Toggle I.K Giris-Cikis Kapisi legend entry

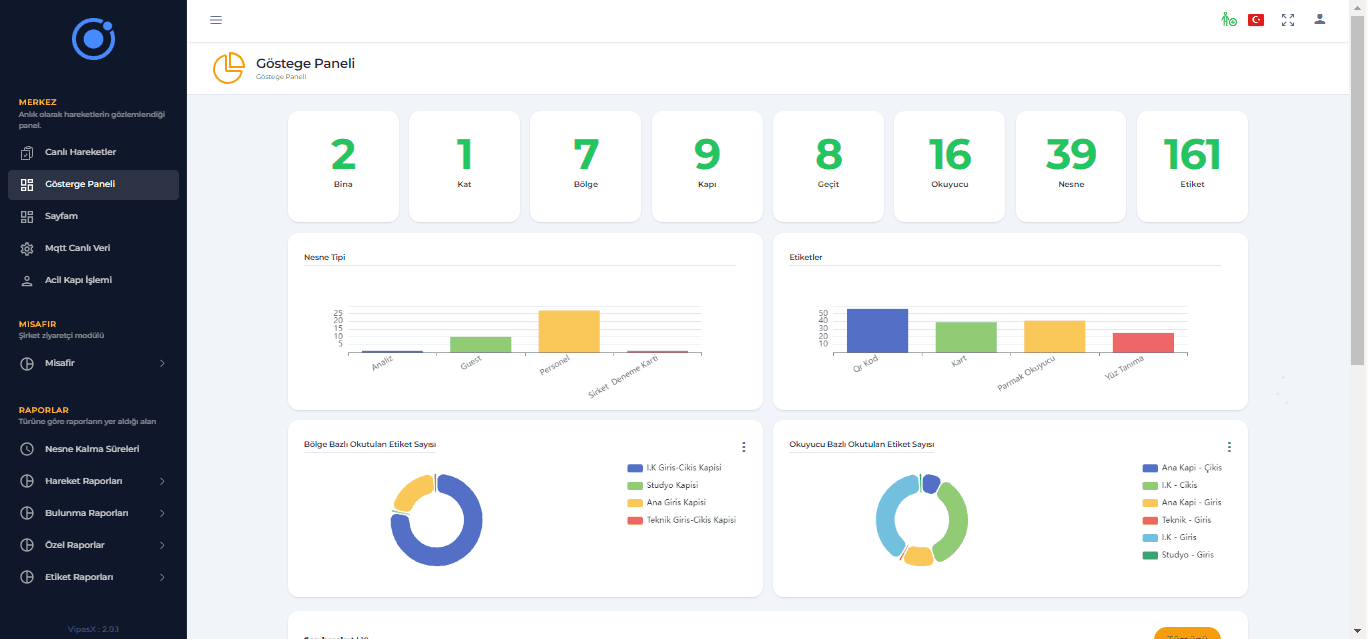click(674, 468)
